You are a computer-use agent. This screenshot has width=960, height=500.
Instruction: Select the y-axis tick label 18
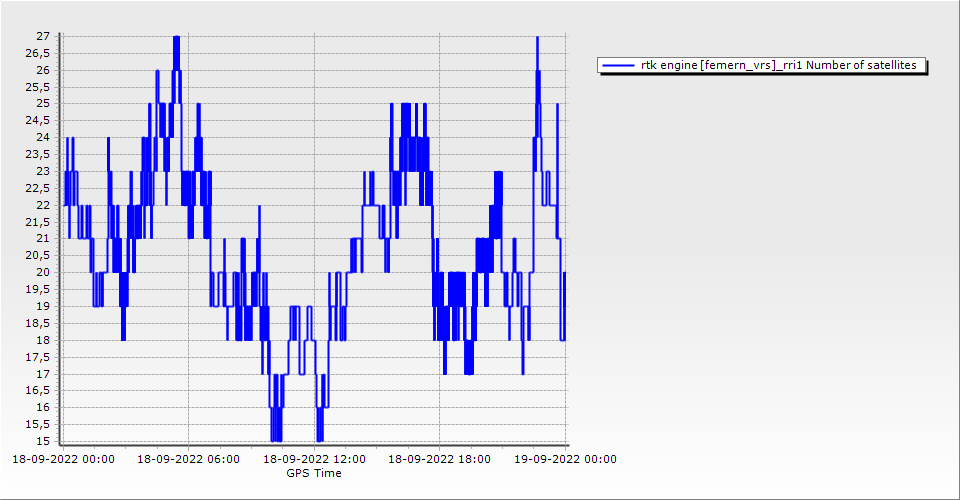coord(43,340)
